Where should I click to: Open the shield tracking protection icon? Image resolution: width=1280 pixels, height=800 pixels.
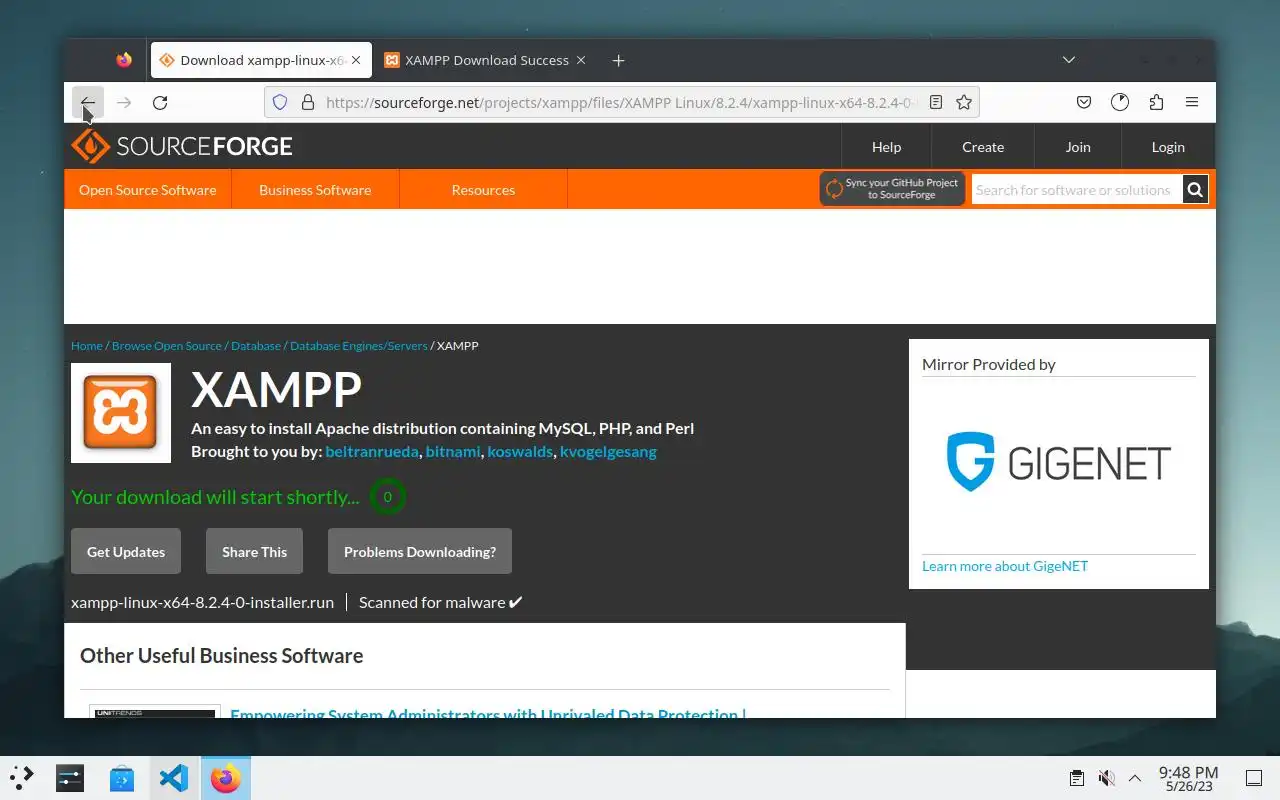coord(280,102)
